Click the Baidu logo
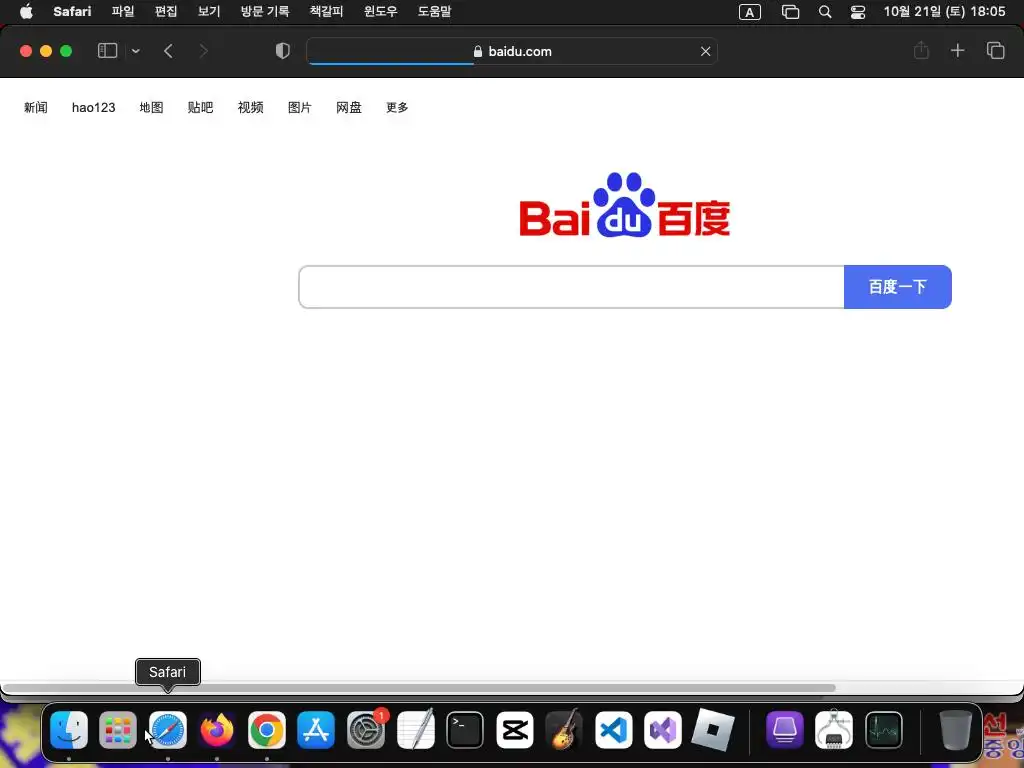1024x768 pixels. click(625, 204)
